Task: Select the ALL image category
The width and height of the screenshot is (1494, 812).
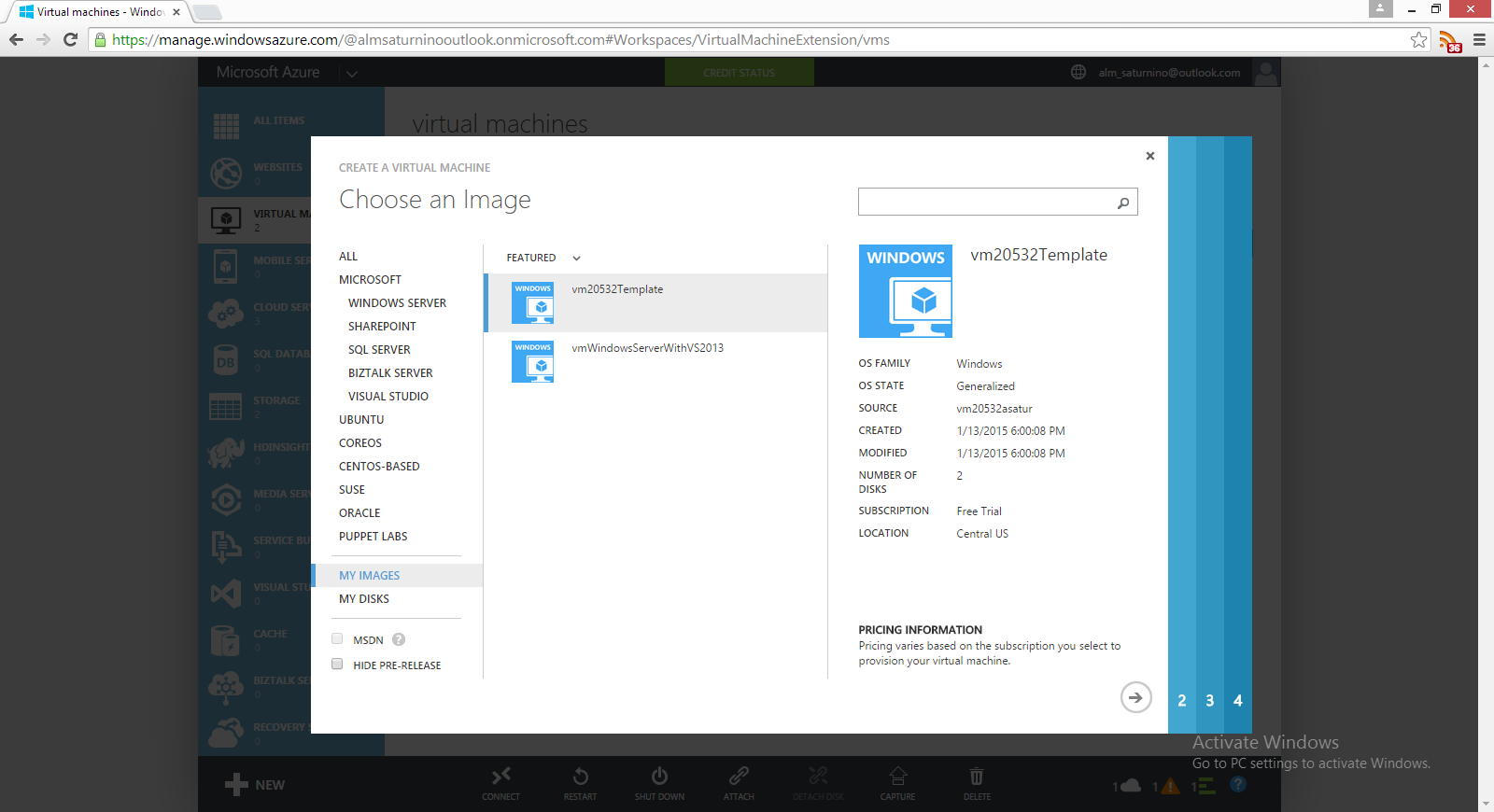Action: tap(348, 257)
